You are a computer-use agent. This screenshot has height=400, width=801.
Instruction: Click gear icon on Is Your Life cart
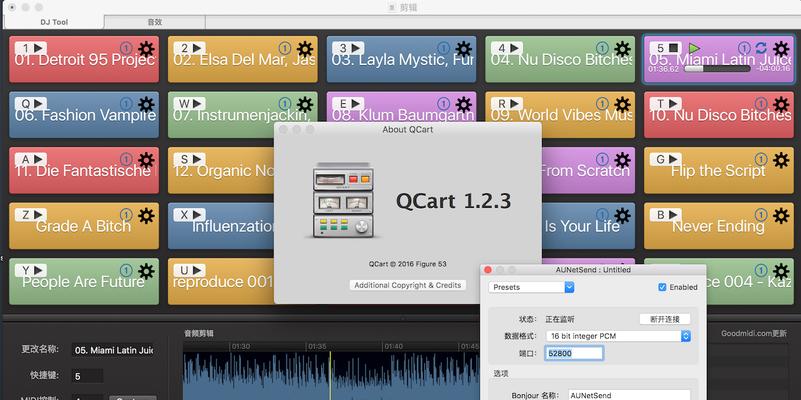[x=622, y=216]
